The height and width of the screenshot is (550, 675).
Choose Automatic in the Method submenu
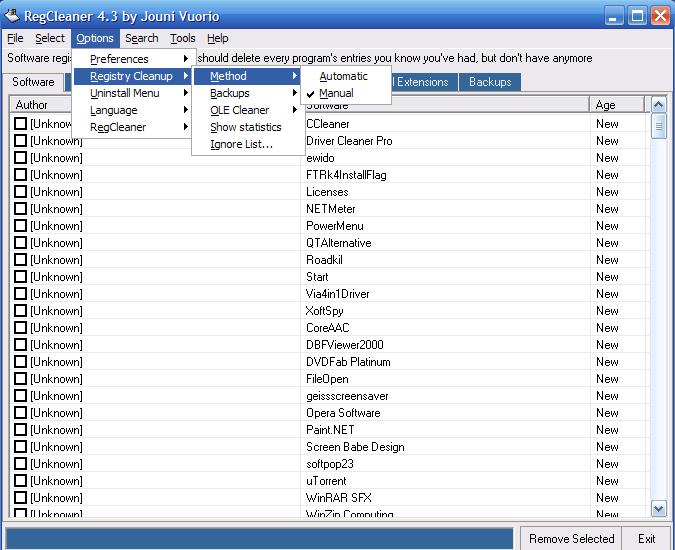[343, 76]
